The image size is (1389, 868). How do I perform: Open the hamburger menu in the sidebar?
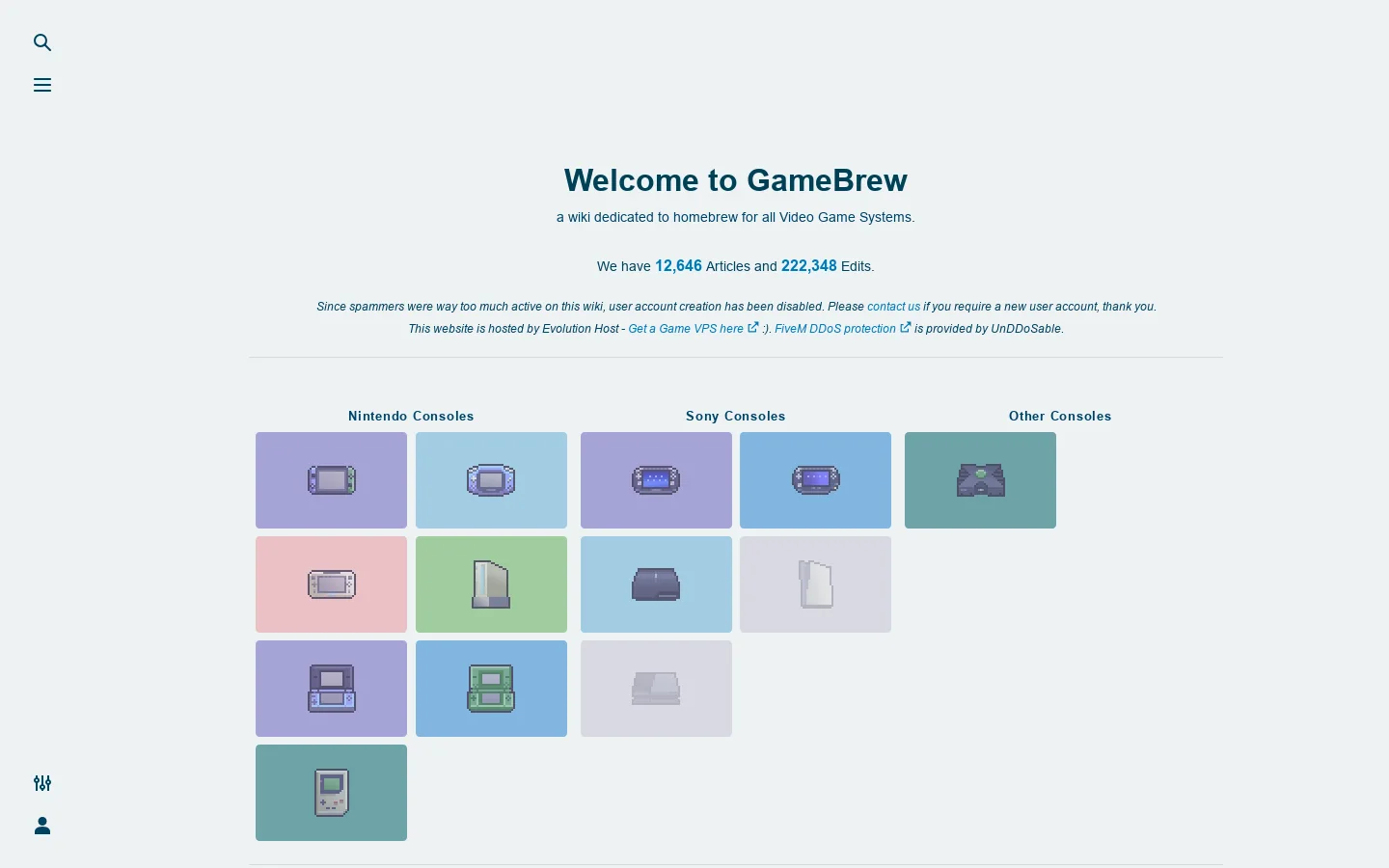click(x=42, y=85)
